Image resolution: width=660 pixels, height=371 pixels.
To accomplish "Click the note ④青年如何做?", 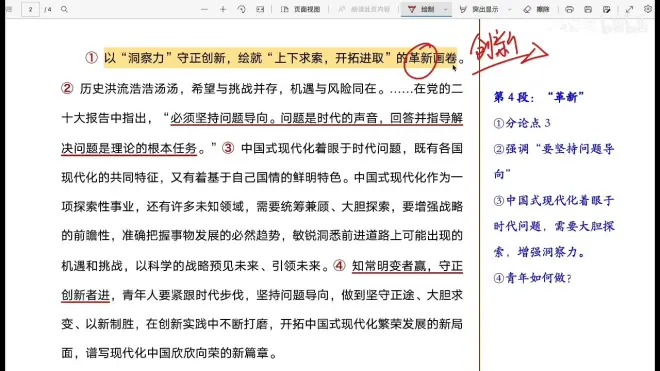I will coord(532,278).
